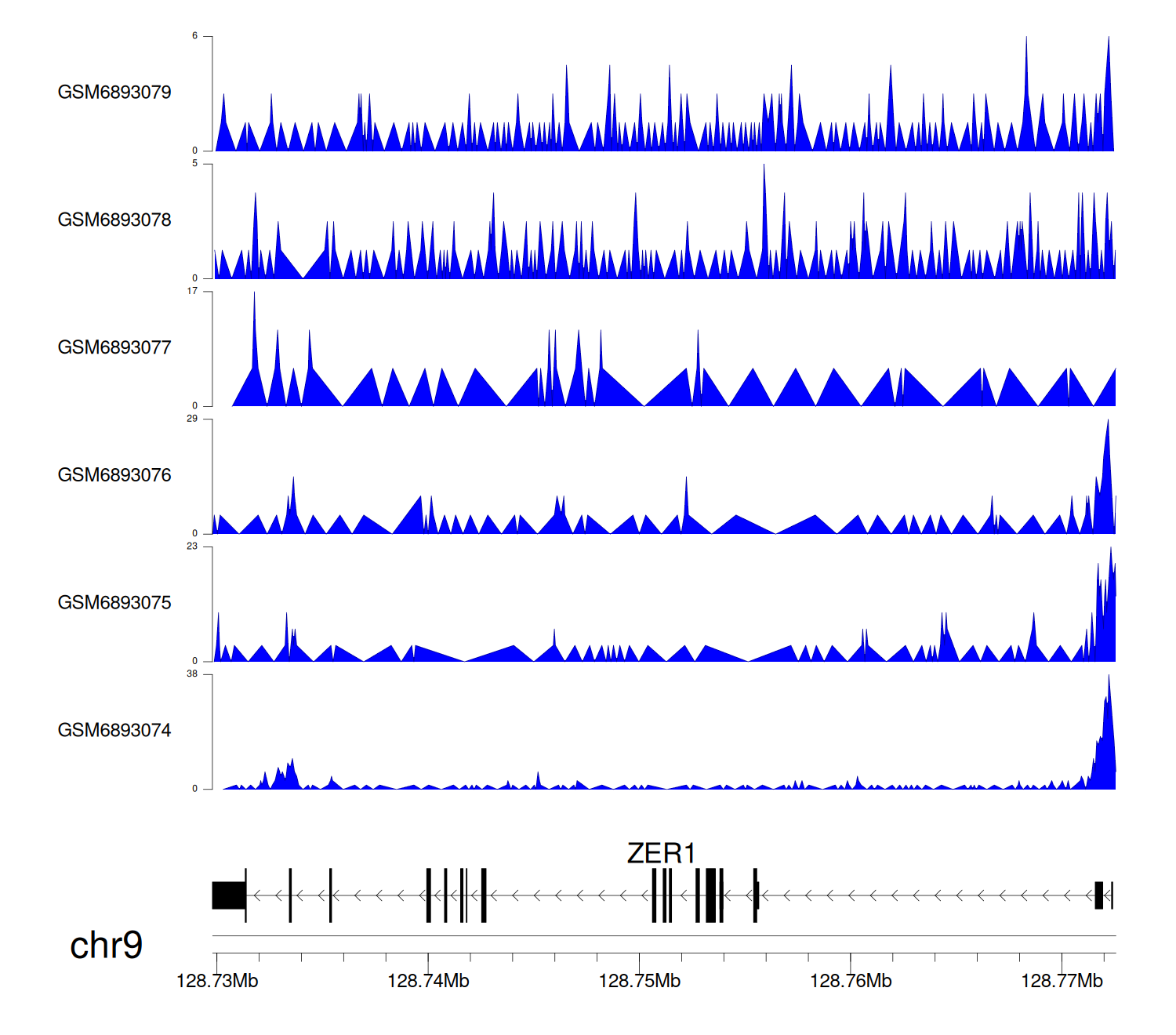1176x1035 pixels.
Task: Click the GSM6893079 track label
Action: pos(114,93)
